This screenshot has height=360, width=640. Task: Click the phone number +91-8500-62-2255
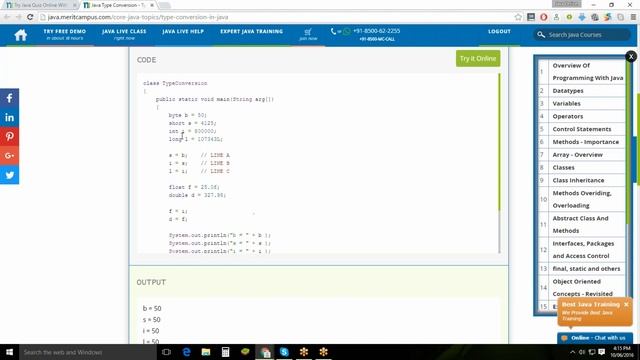[x=376, y=31]
